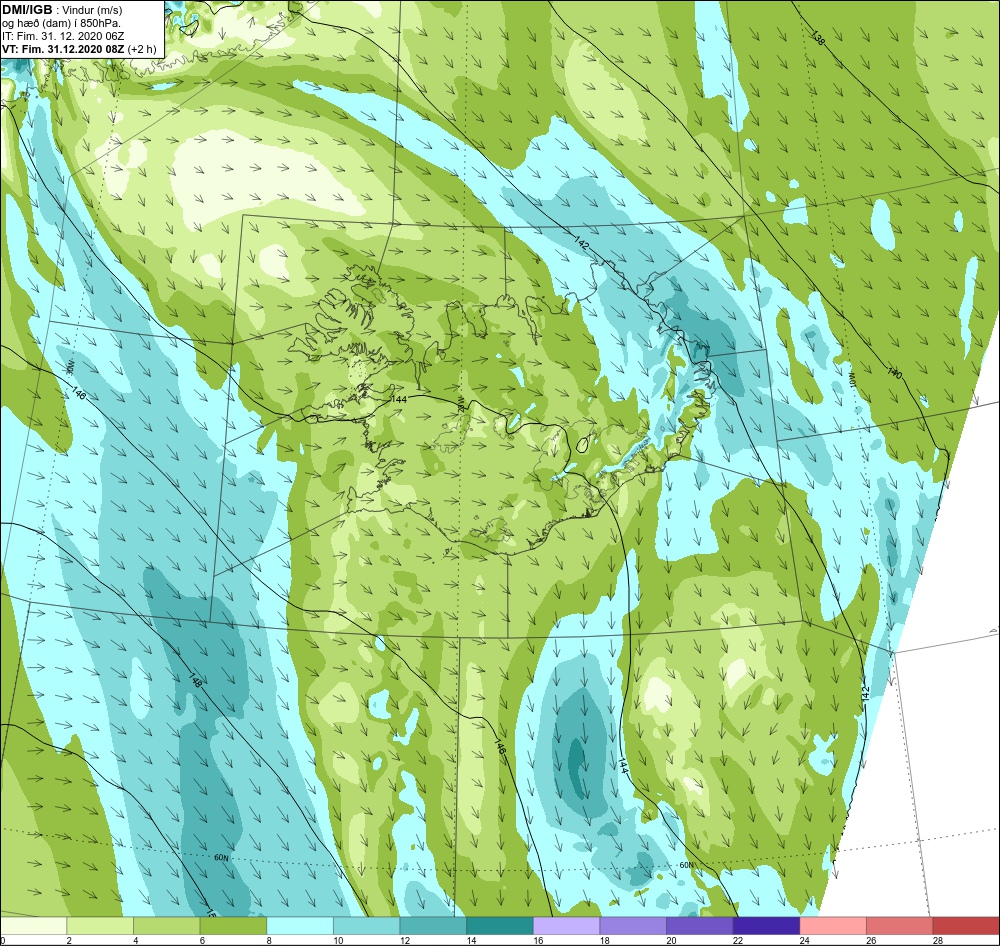Click the legend tick label "28"
The image size is (1000, 946).
938,940
